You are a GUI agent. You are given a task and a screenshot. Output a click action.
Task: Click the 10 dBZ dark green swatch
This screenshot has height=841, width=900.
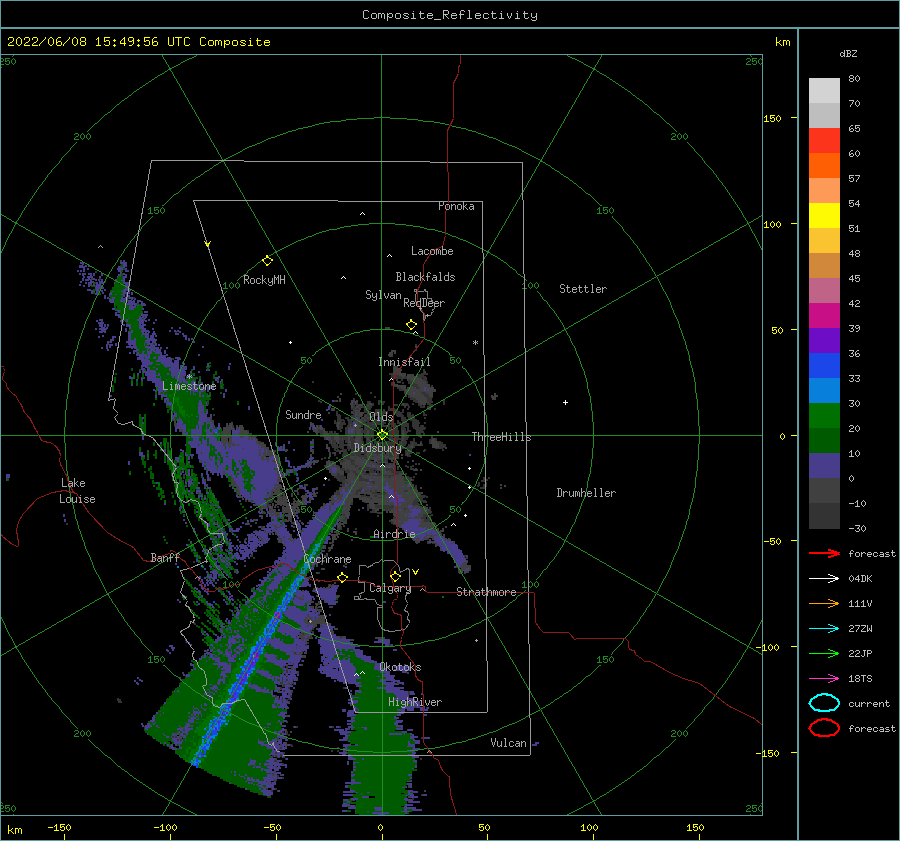point(824,440)
